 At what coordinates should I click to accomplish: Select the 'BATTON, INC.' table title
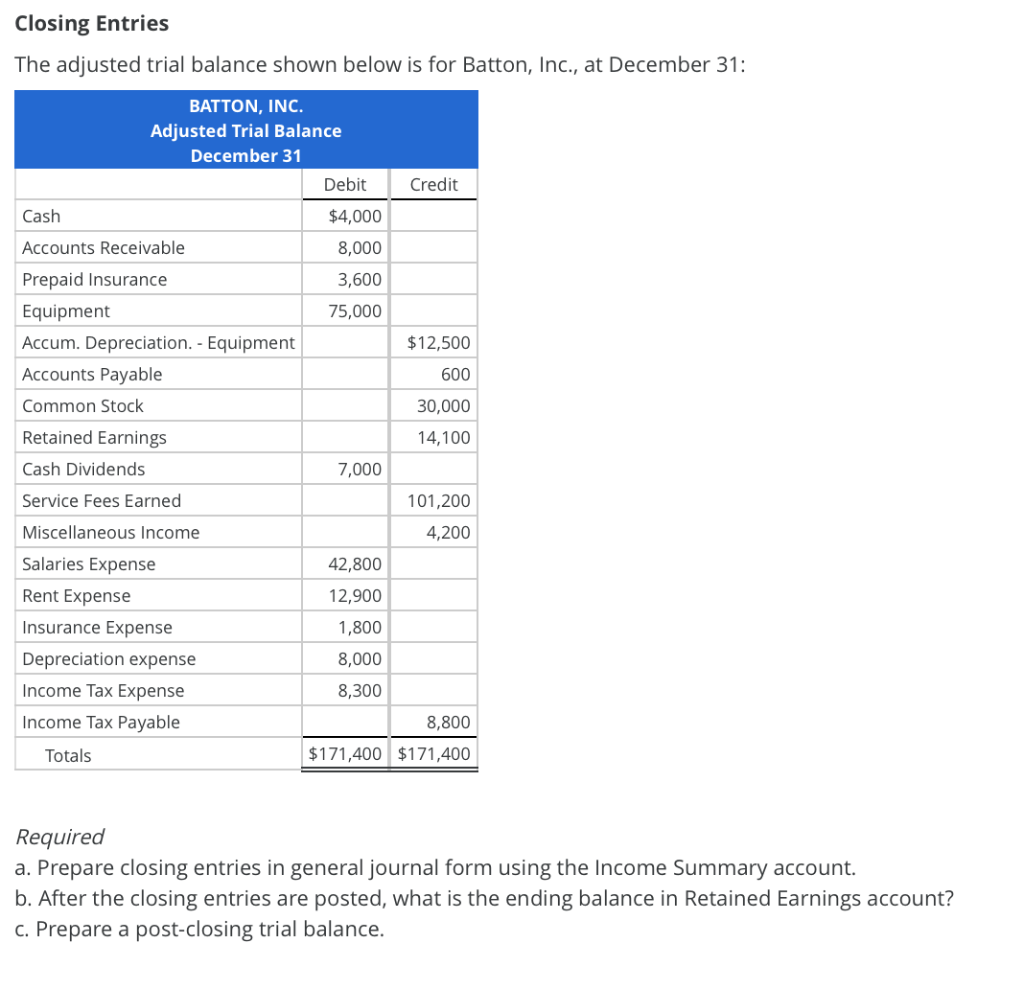246,106
